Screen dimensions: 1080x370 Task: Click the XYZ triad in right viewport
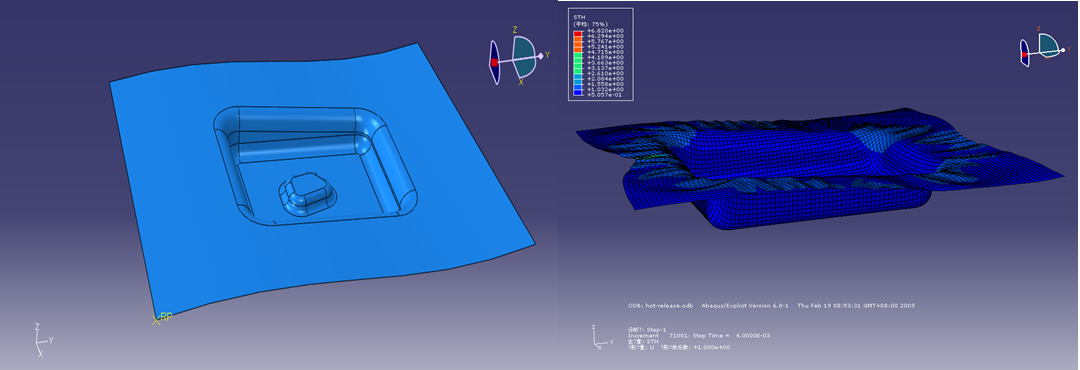[599, 336]
